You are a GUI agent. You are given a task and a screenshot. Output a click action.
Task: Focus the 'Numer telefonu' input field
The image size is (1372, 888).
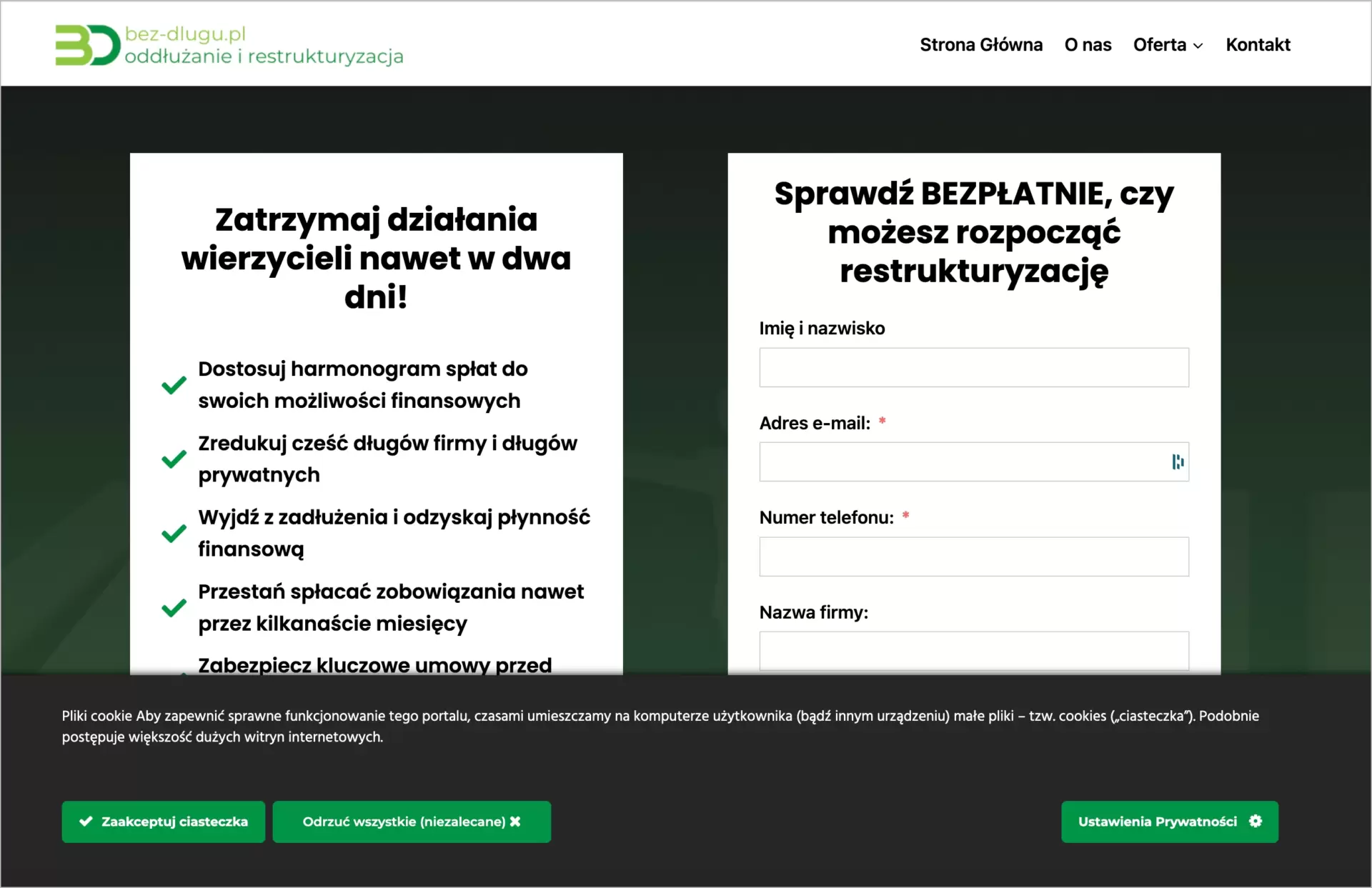point(973,557)
